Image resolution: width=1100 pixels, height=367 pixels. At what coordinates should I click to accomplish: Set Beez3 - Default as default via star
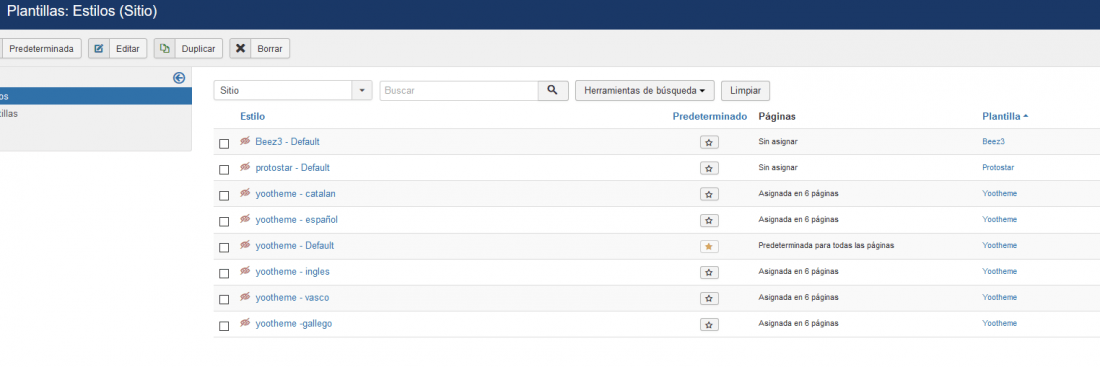(709, 142)
